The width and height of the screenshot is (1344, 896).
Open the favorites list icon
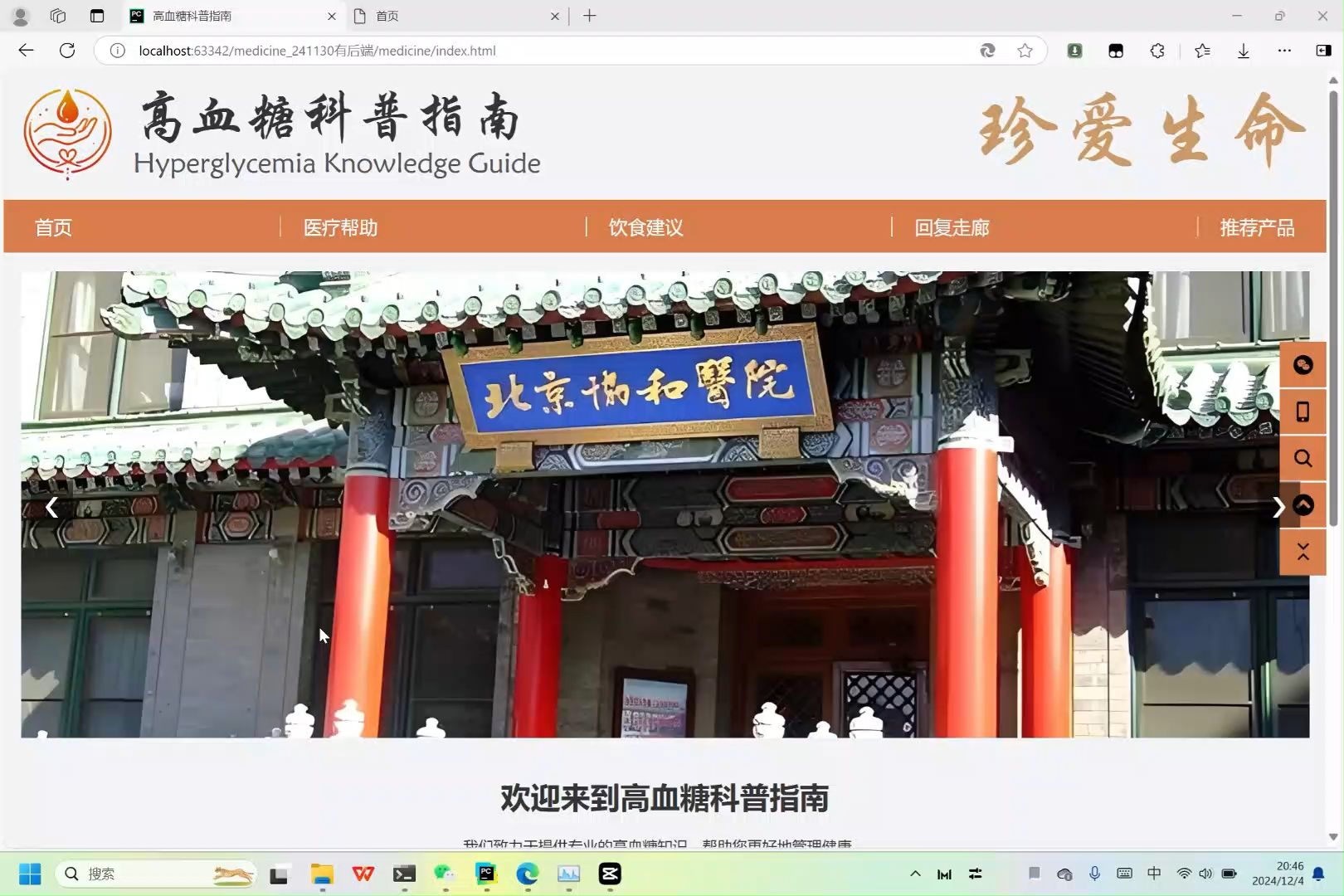tap(1202, 51)
